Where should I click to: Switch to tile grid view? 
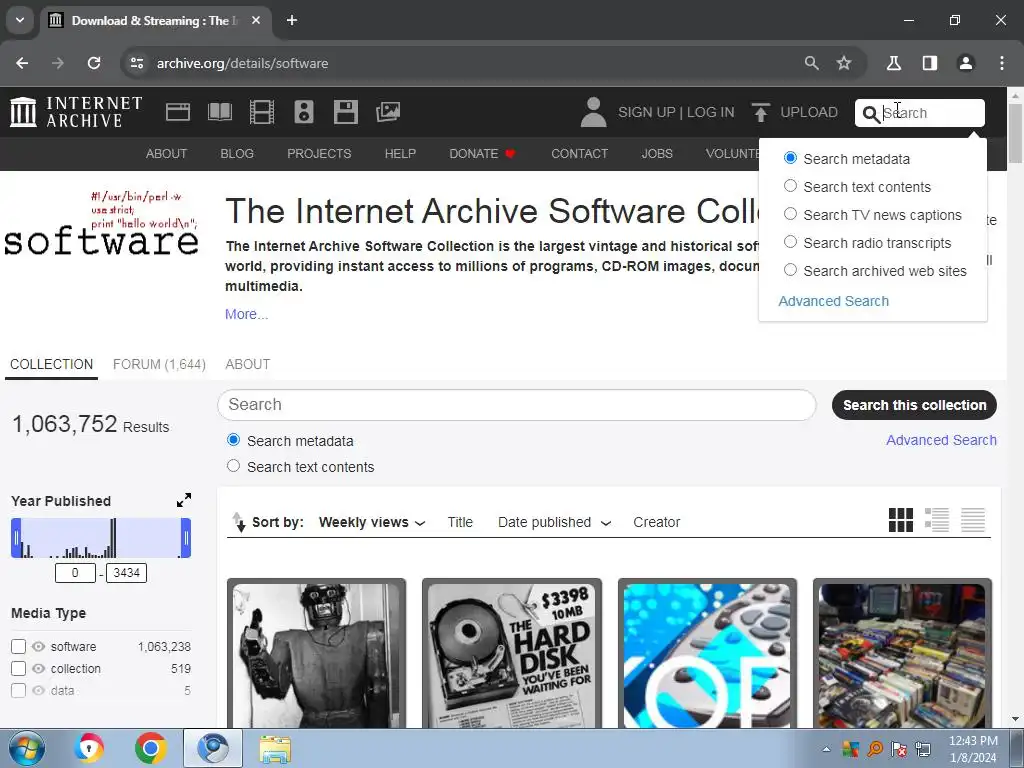901,520
